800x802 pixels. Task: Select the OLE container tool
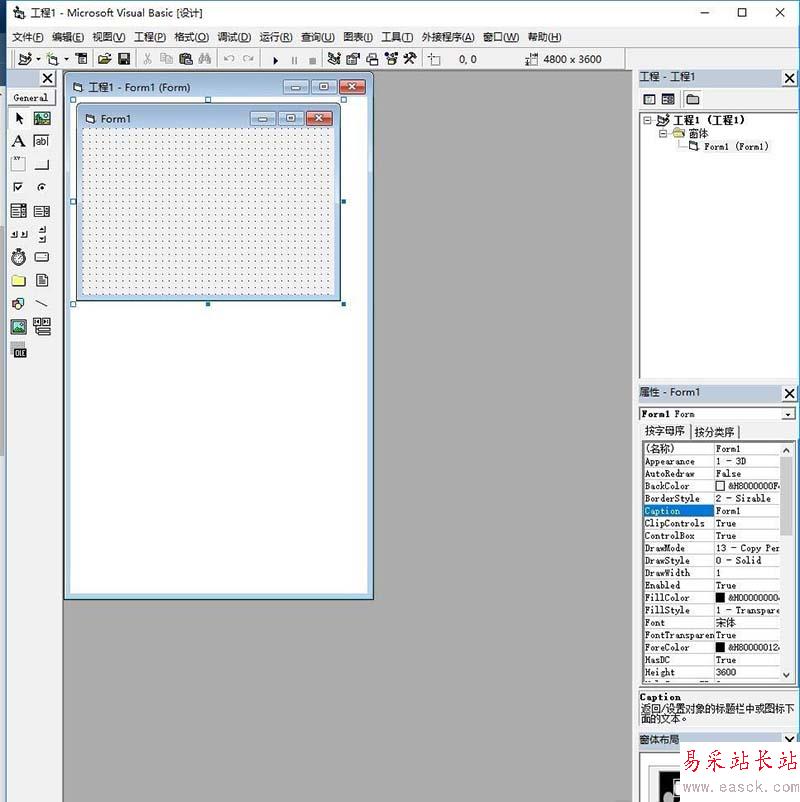point(19,350)
